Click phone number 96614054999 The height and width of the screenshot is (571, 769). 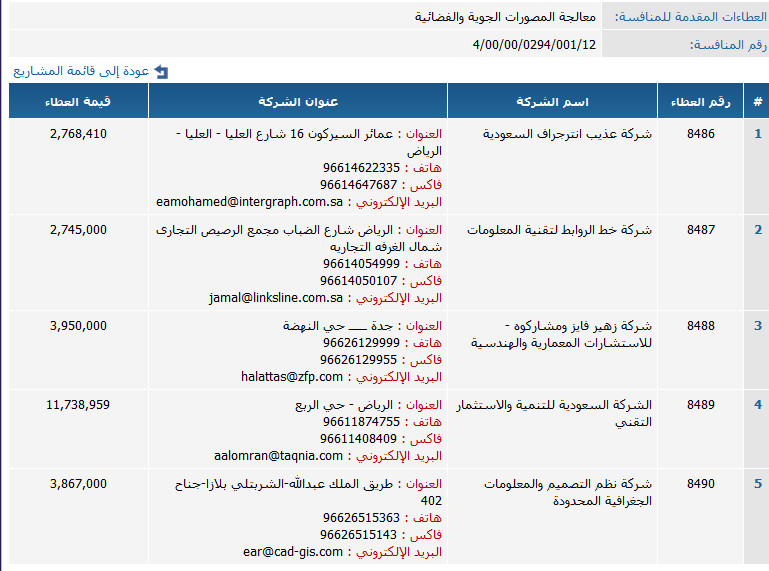[x=361, y=263]
